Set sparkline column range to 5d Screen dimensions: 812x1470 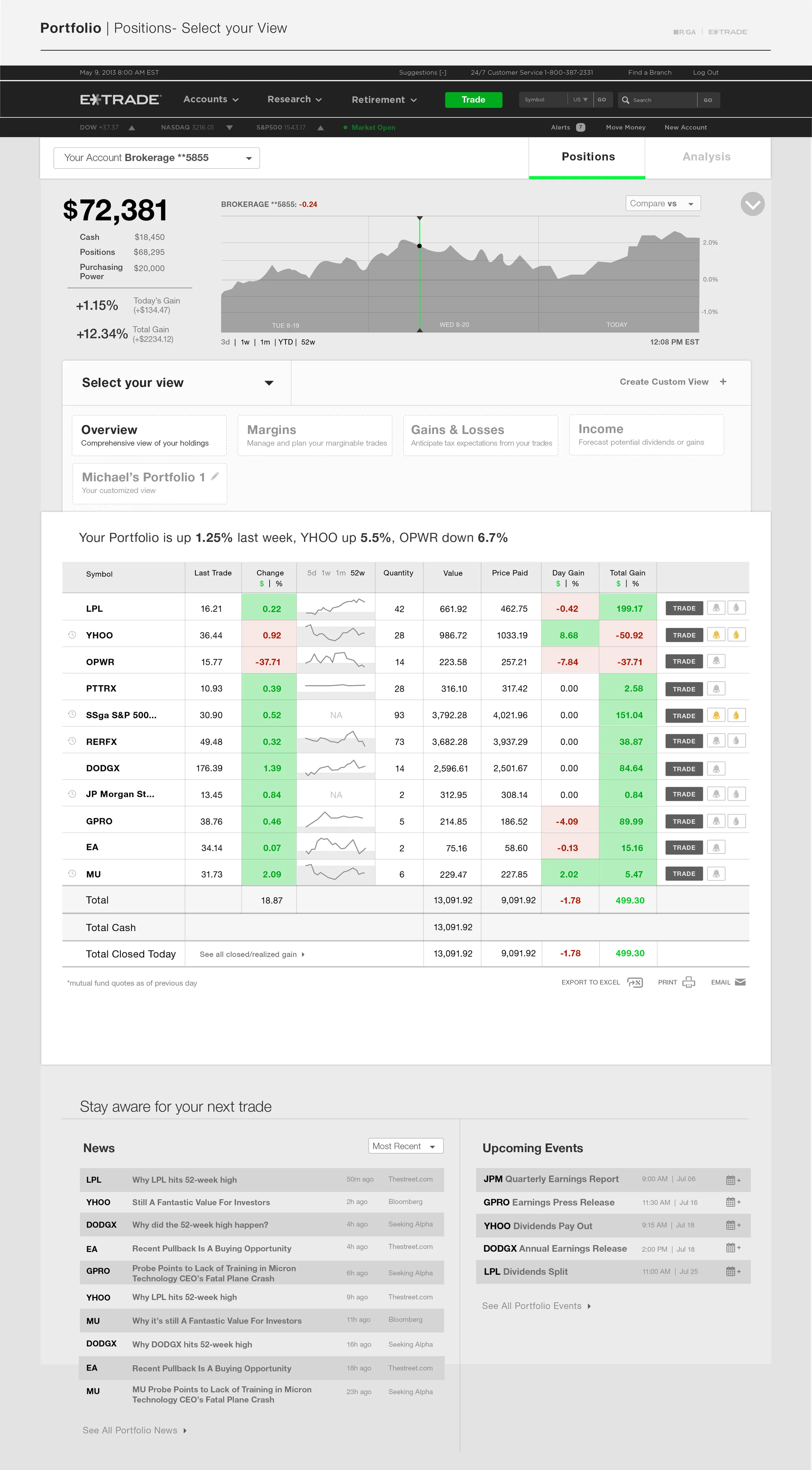(311, 573)
